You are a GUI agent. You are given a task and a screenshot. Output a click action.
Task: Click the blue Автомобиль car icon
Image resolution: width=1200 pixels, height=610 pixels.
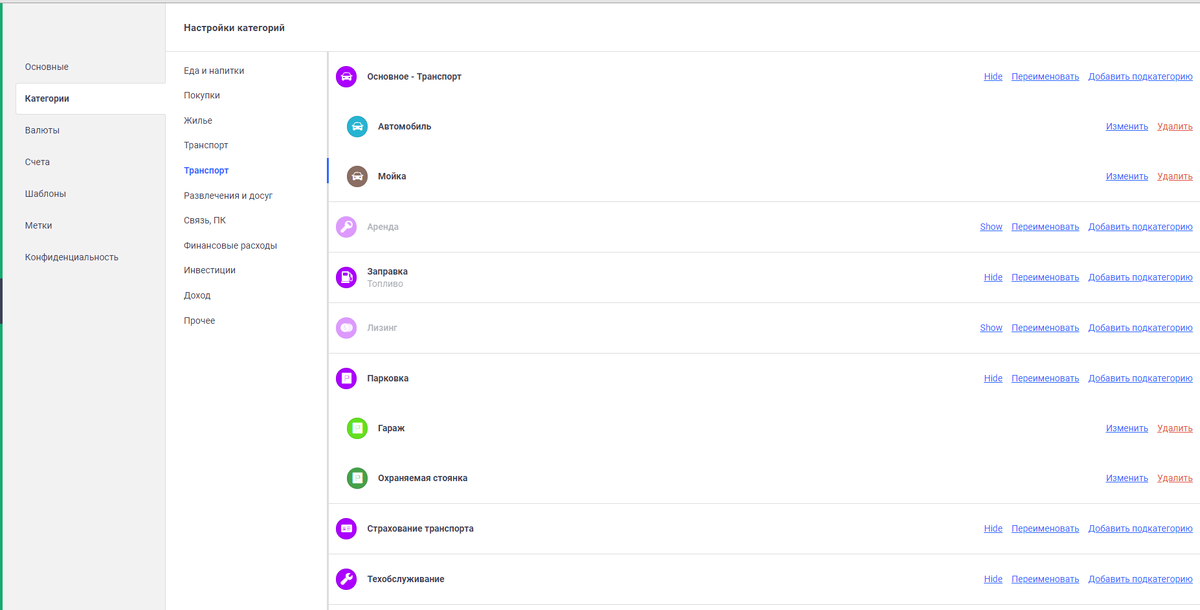click(x=357, y=126)
